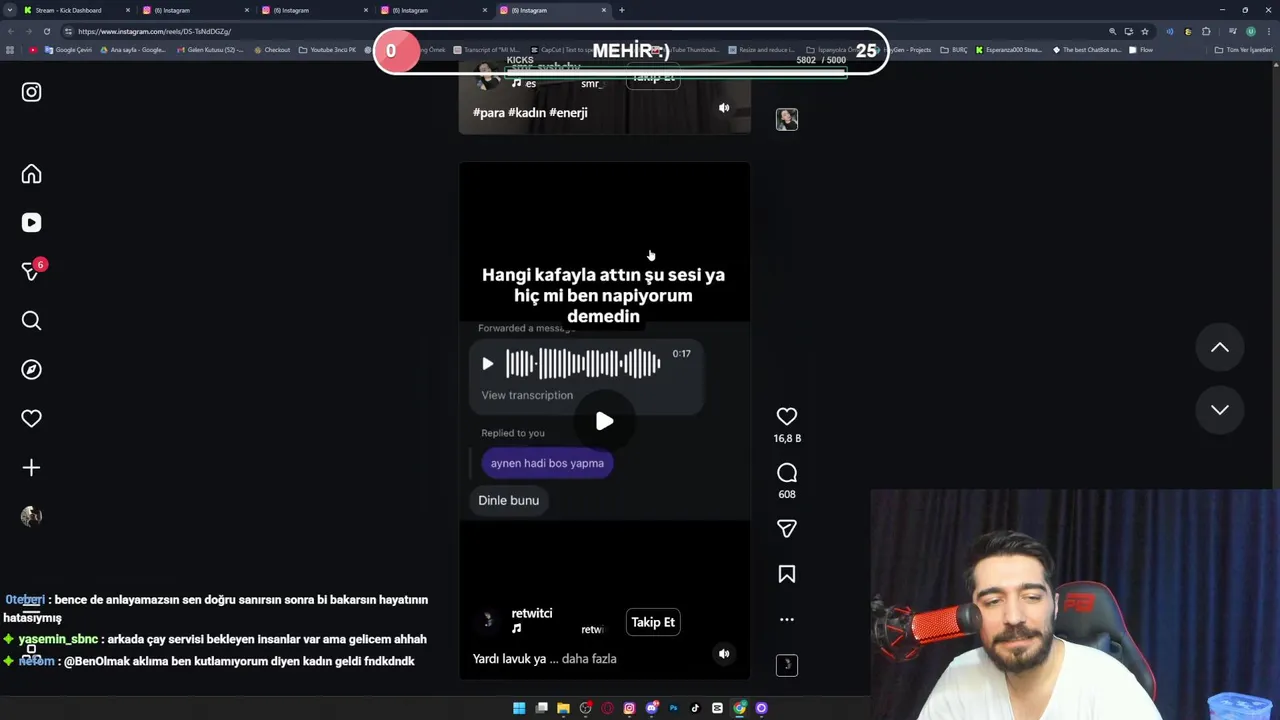The width and height of the screenshot is (1280, 720).
Task: Switch to the fourth browser tab, Instagram
Action: point(433,10)
